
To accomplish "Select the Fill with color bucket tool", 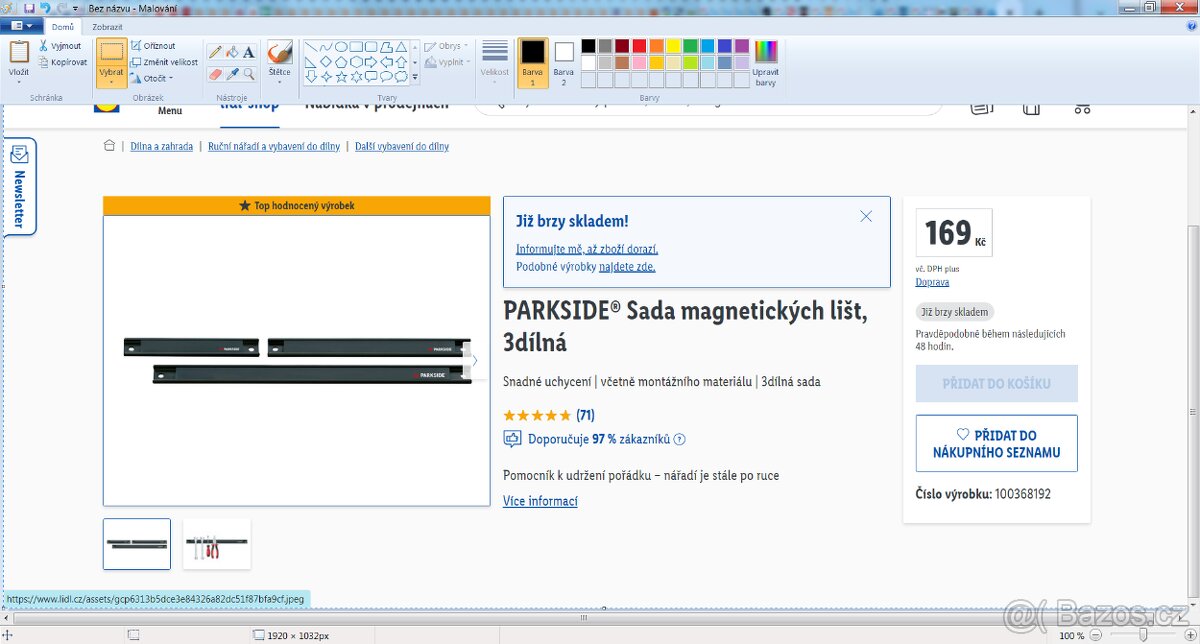I will (x=232, y=52).
